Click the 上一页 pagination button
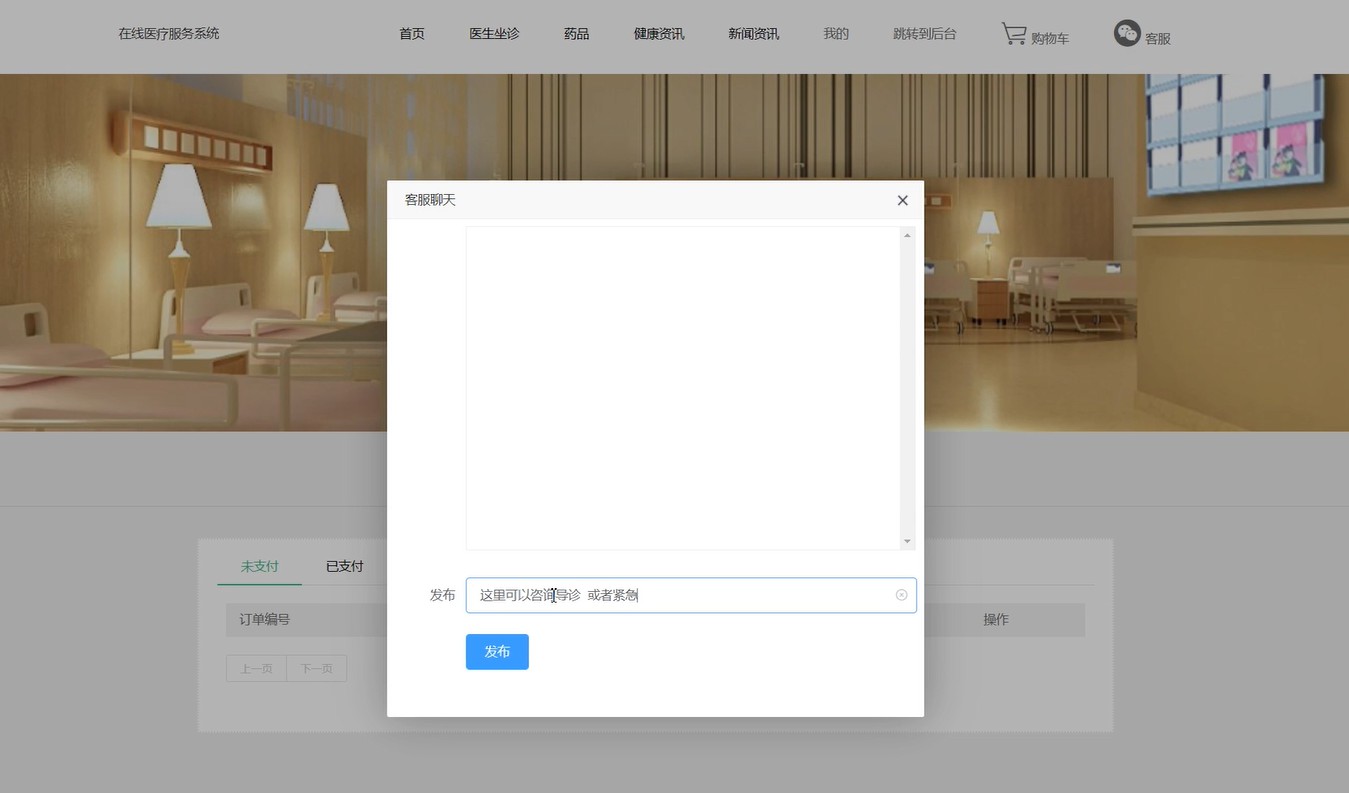The height and width of the screenshot is (793, 1349). point(256,668)
